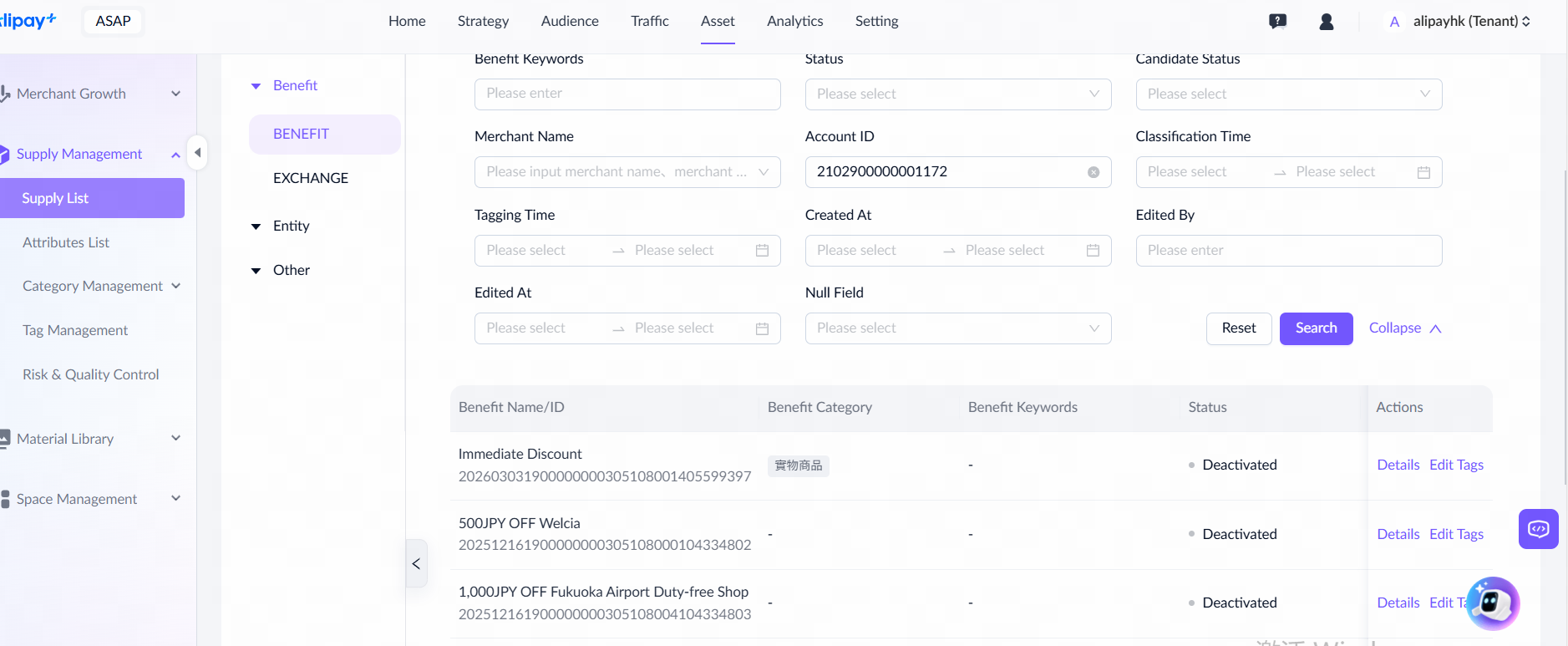Select EXCHANGE in the benefit tree
The height and width of the screenshot is (646, 1568).
[x=311, y=178]
